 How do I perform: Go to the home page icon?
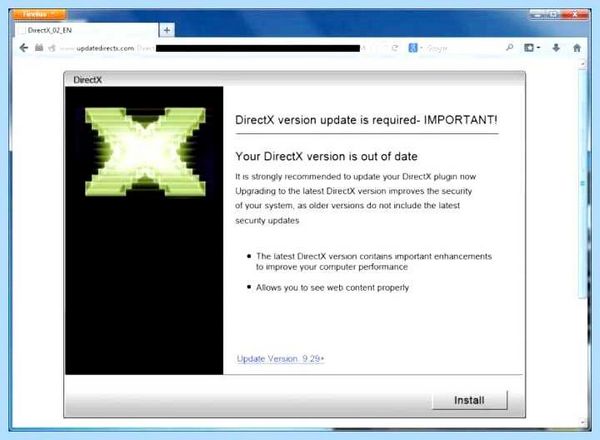[577, 48]
